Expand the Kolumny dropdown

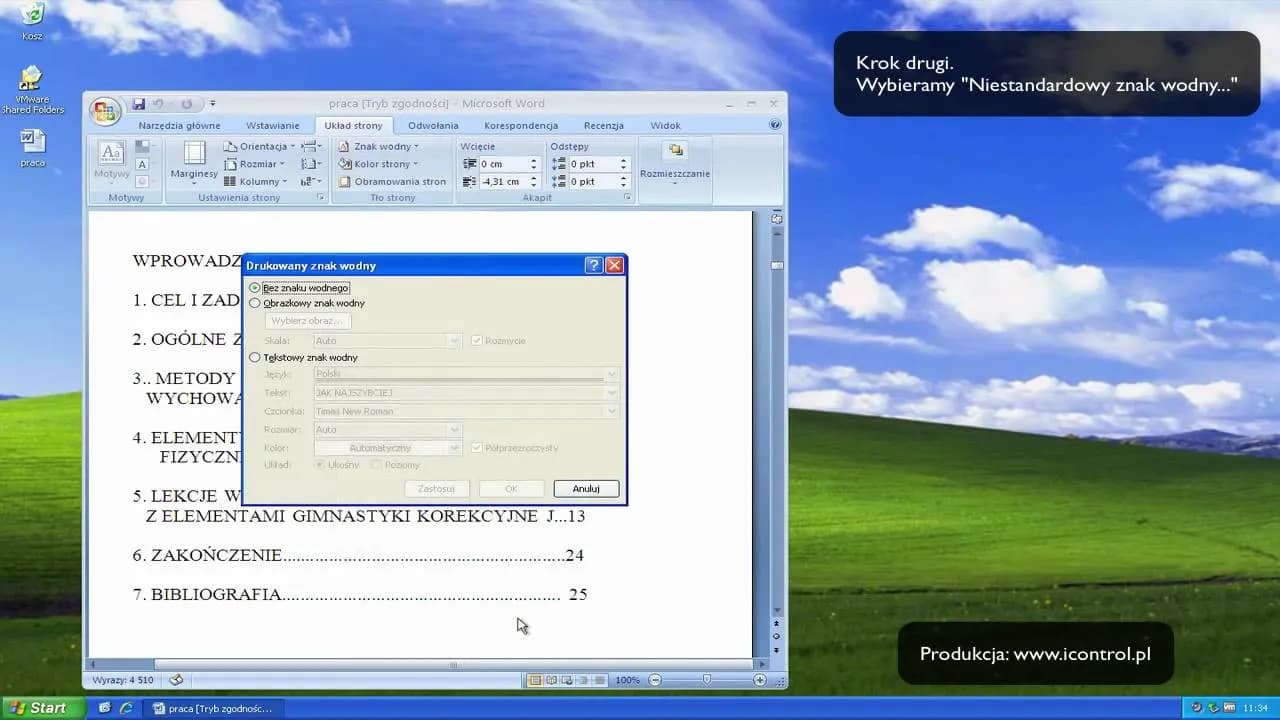(x=257, y=182)
